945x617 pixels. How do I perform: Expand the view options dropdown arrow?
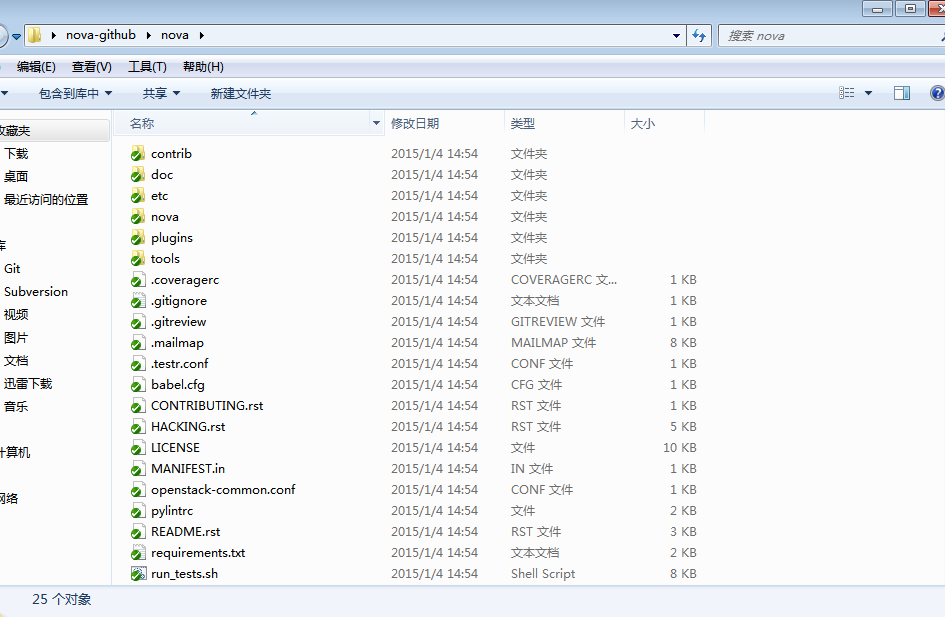(868, 93)
